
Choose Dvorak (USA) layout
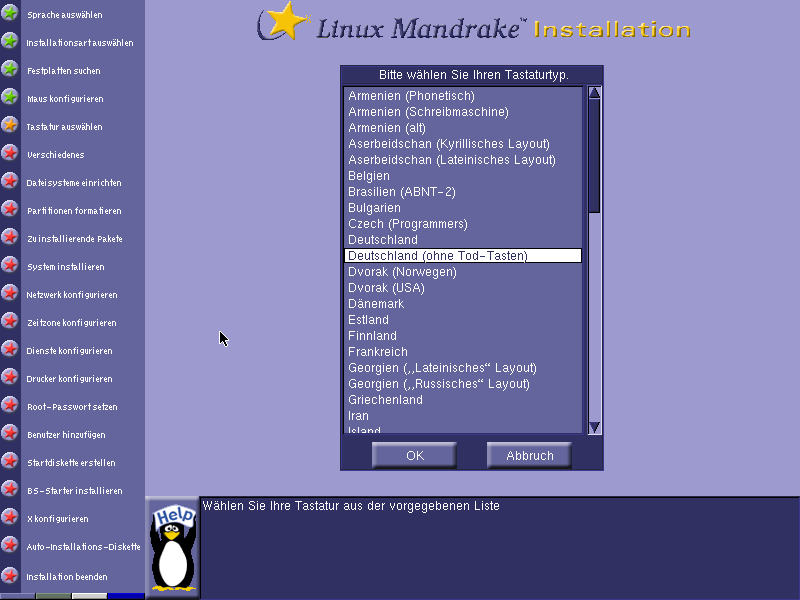coord(463,288)
